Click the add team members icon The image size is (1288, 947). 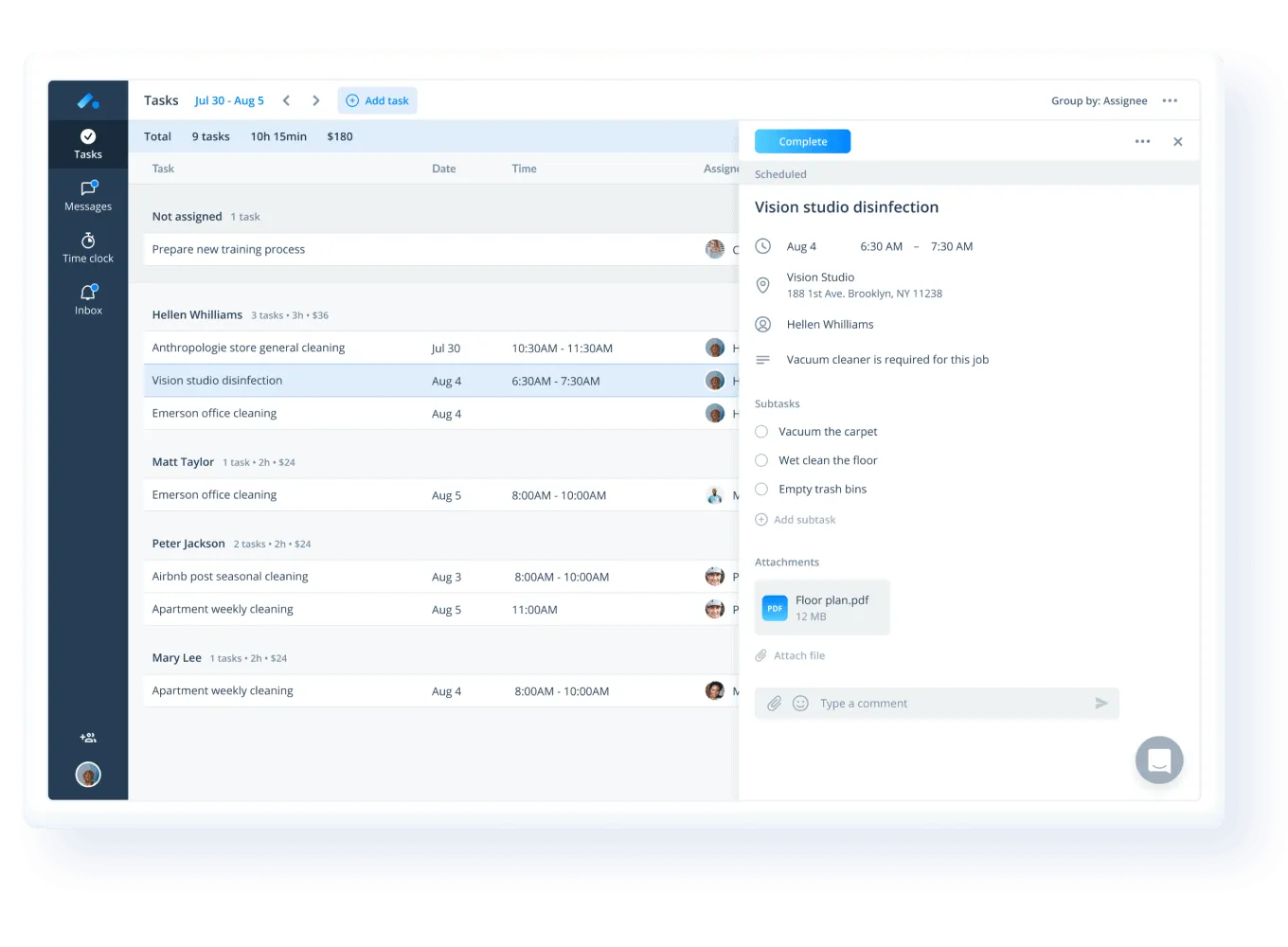(x=88, y=738)
